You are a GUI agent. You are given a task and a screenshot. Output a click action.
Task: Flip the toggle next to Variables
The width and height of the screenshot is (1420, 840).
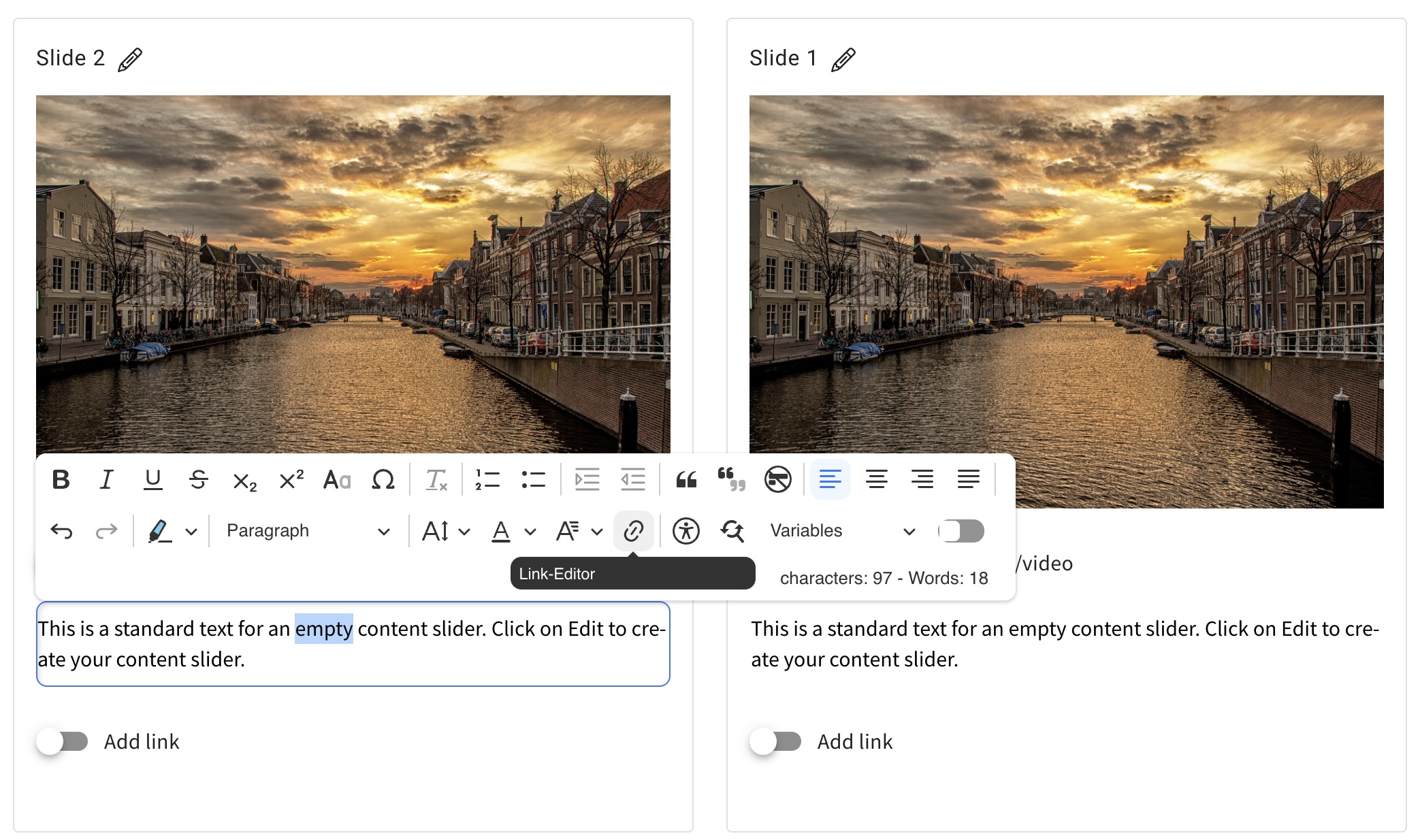(961, 531)
